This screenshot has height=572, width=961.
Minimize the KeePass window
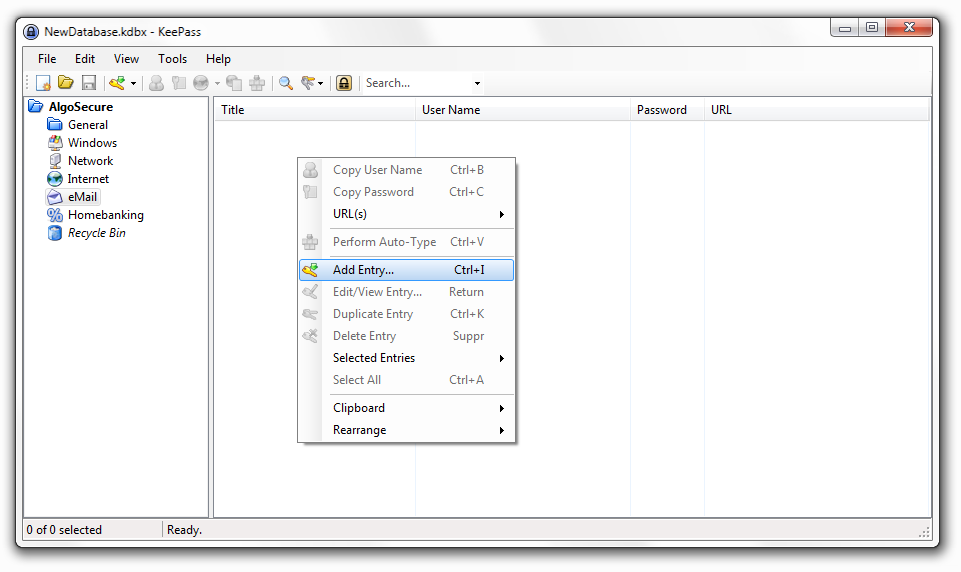(x=845, y=28)
